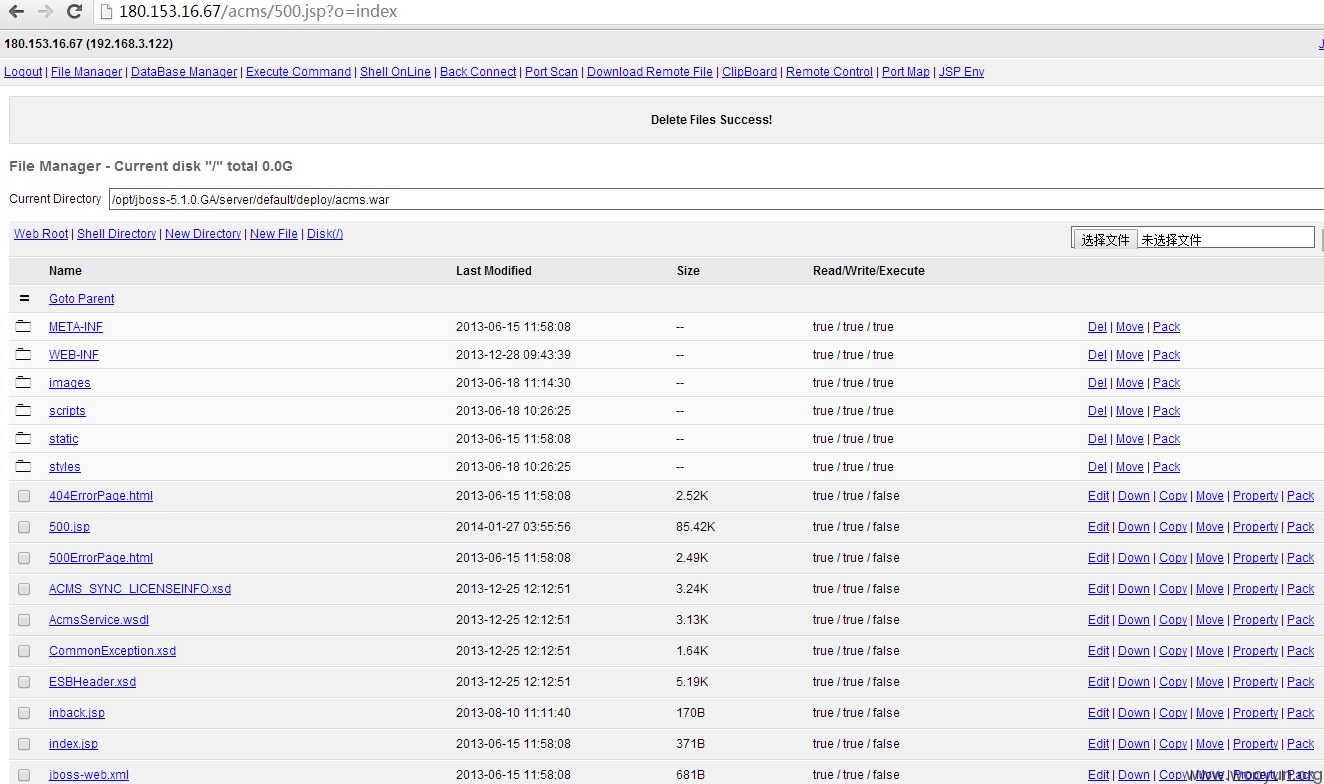The image size is (1324, 784).
Task: Open ClipBoard menu link
Action: pos(749,72)
